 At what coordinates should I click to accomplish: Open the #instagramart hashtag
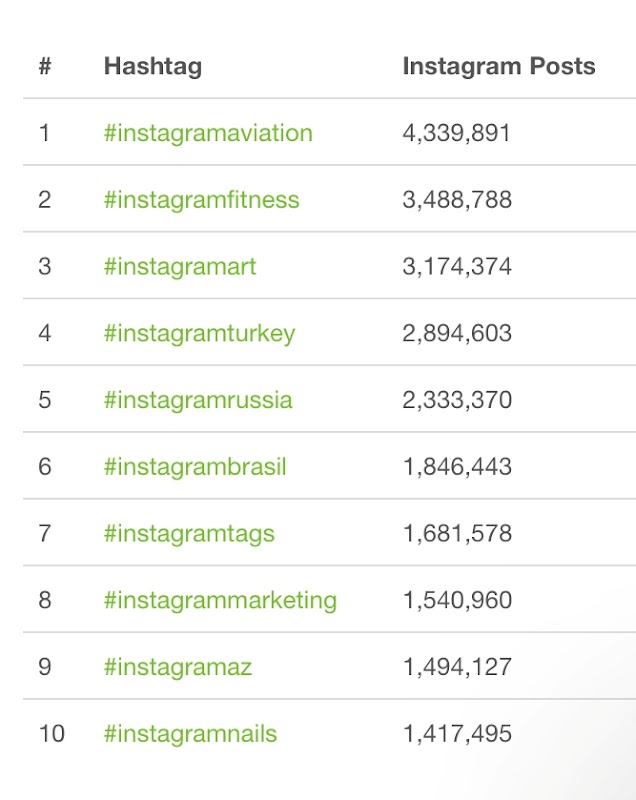pos(180,267)
